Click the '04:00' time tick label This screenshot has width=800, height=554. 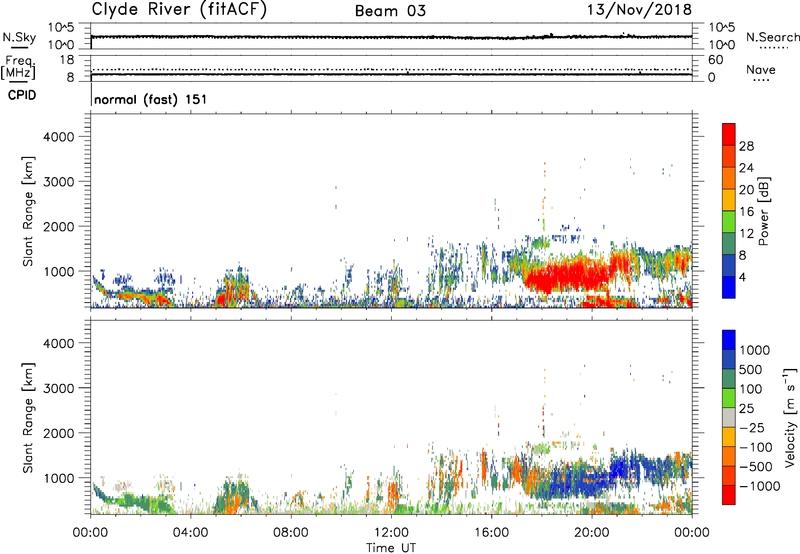point(190,533)
